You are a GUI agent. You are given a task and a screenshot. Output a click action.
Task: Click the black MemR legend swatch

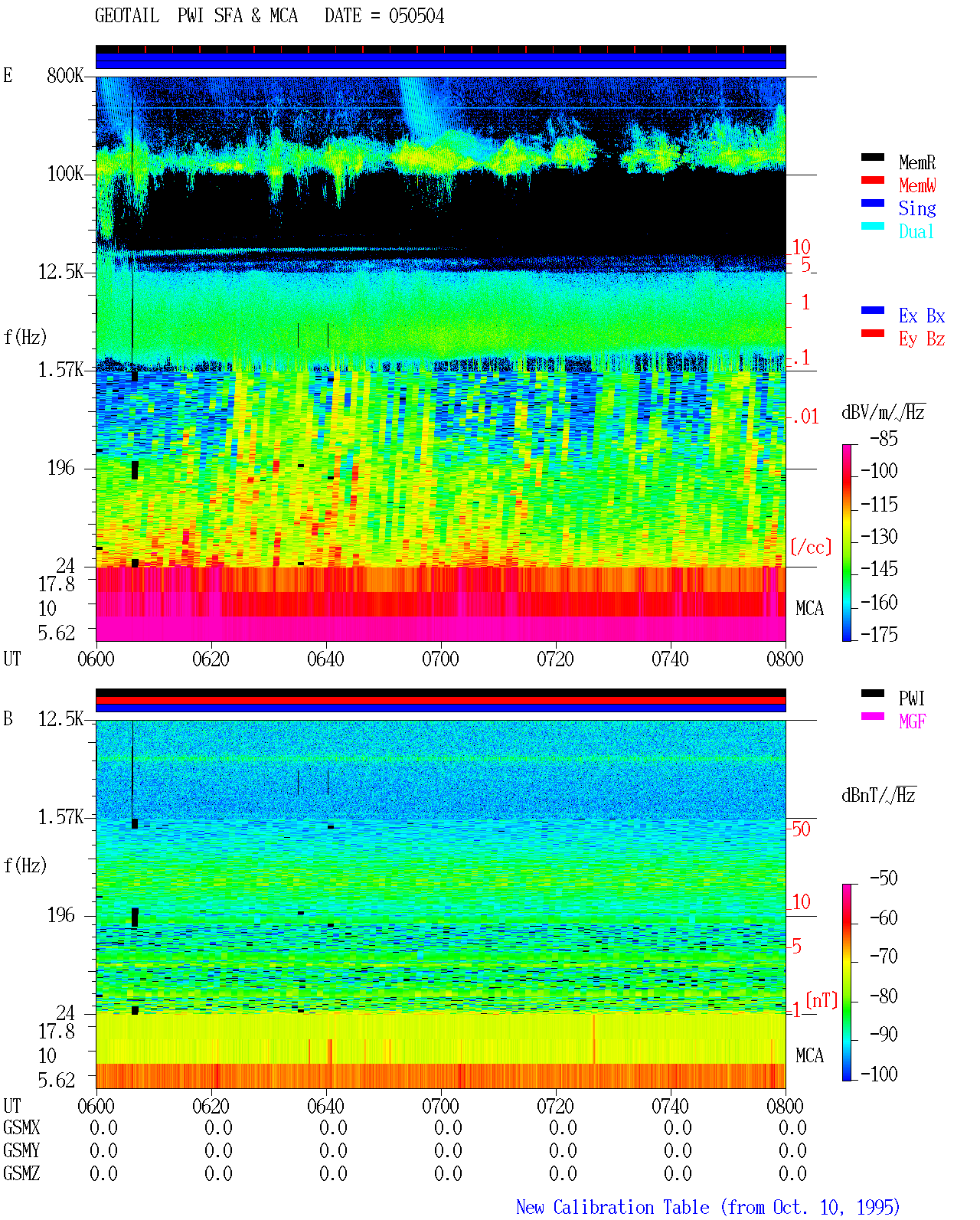[x=872, y=158]
